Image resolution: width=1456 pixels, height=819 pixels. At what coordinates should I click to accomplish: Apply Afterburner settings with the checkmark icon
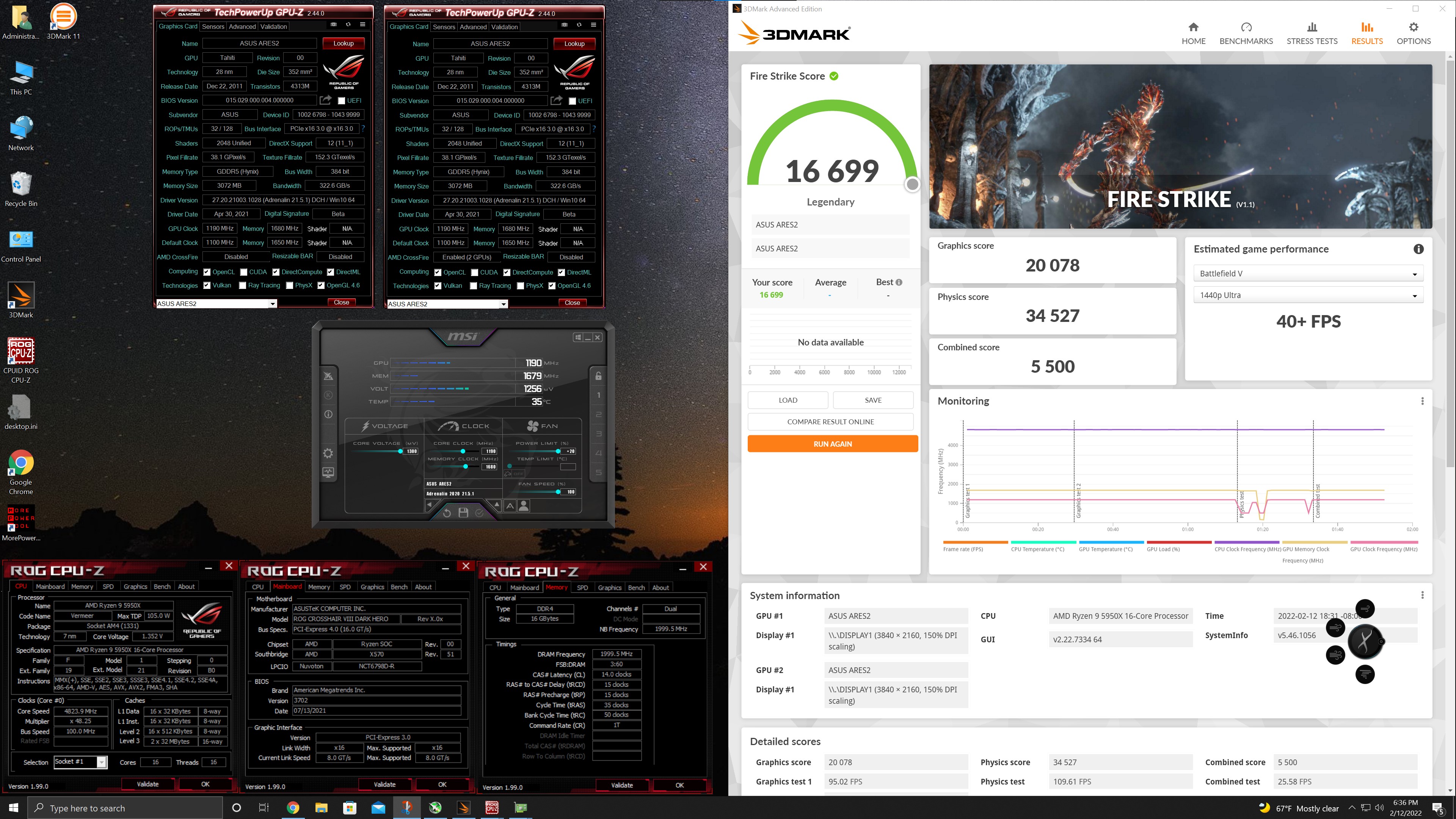(479, 513)
